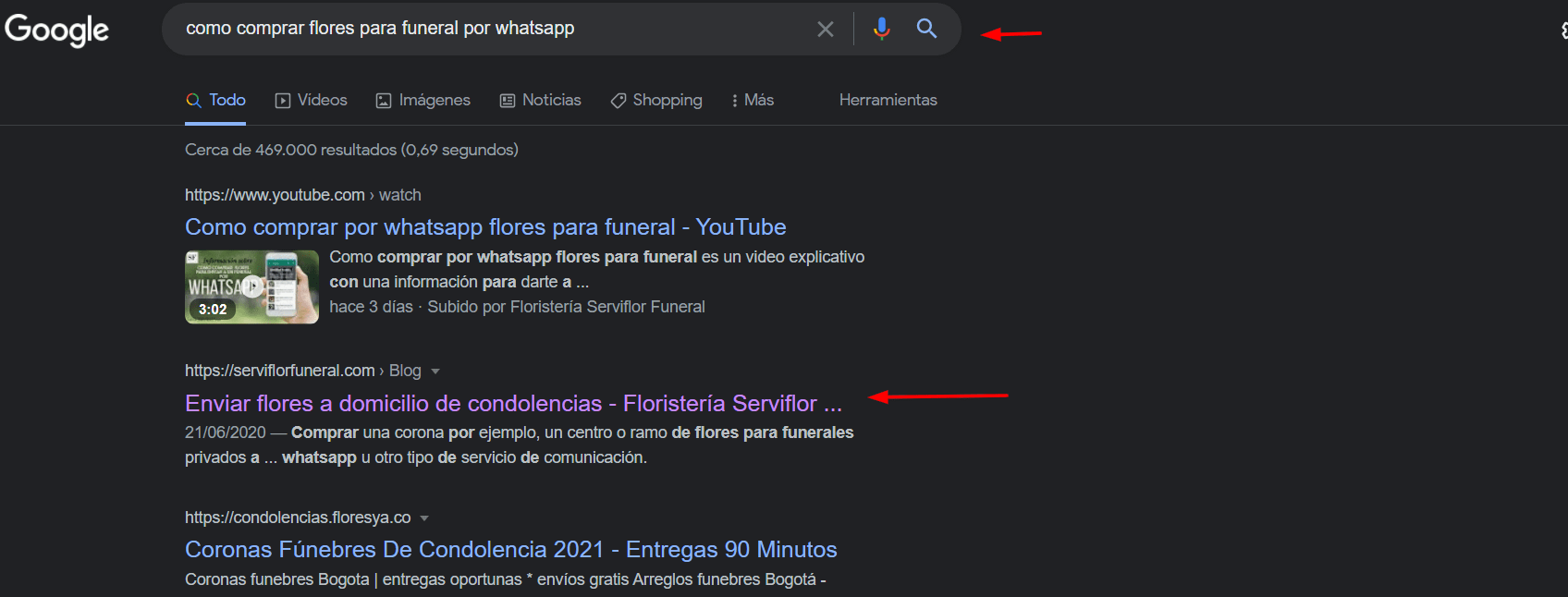The image size is (1568, 597).
Task: Click 'Subido por Floristería Serviflor Funeral' text
Action: click(566, 307)
